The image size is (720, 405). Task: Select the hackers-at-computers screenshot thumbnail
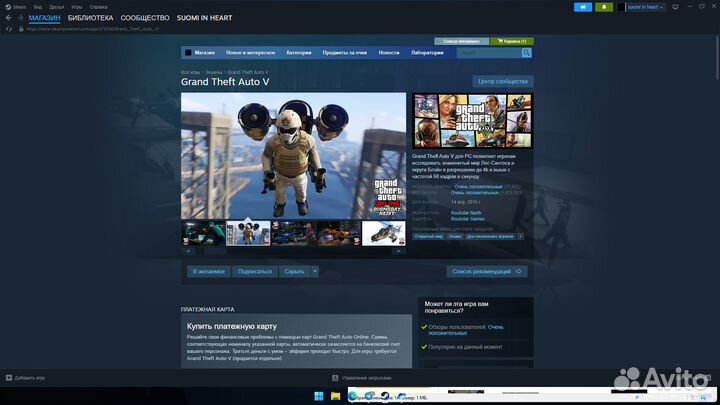coord(203,233)
